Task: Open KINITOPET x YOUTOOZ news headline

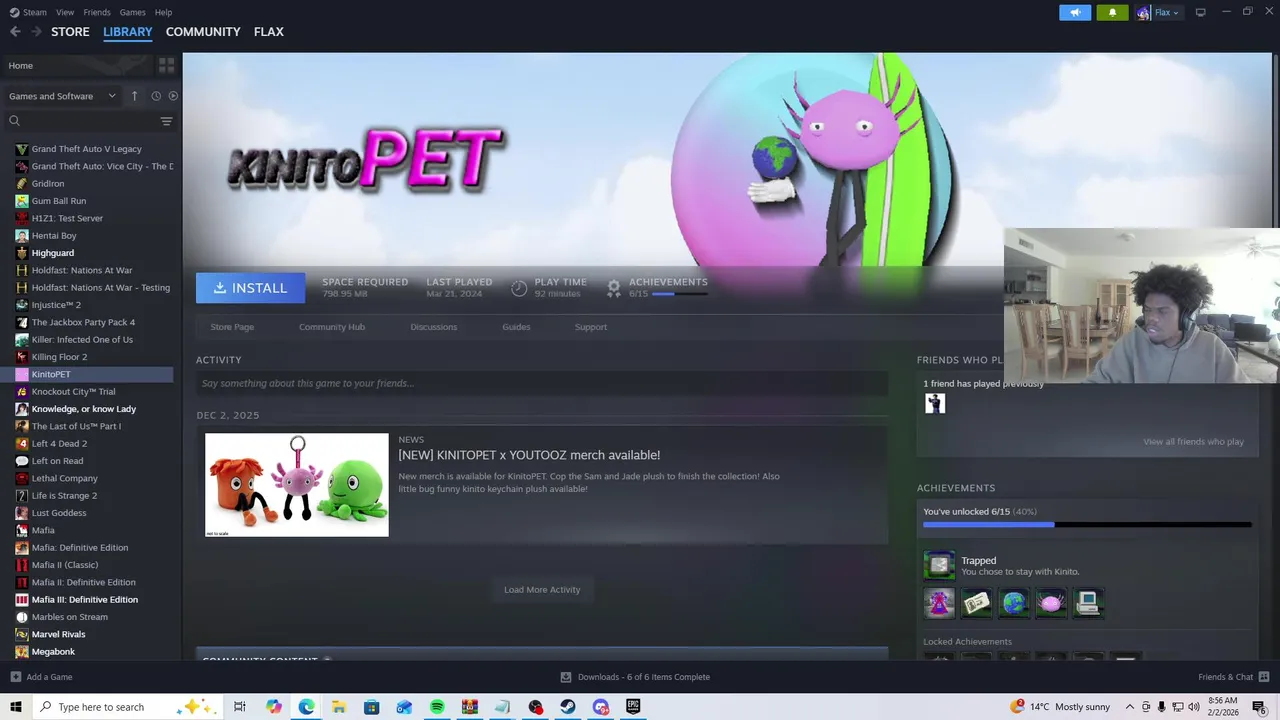Action: 529,455
